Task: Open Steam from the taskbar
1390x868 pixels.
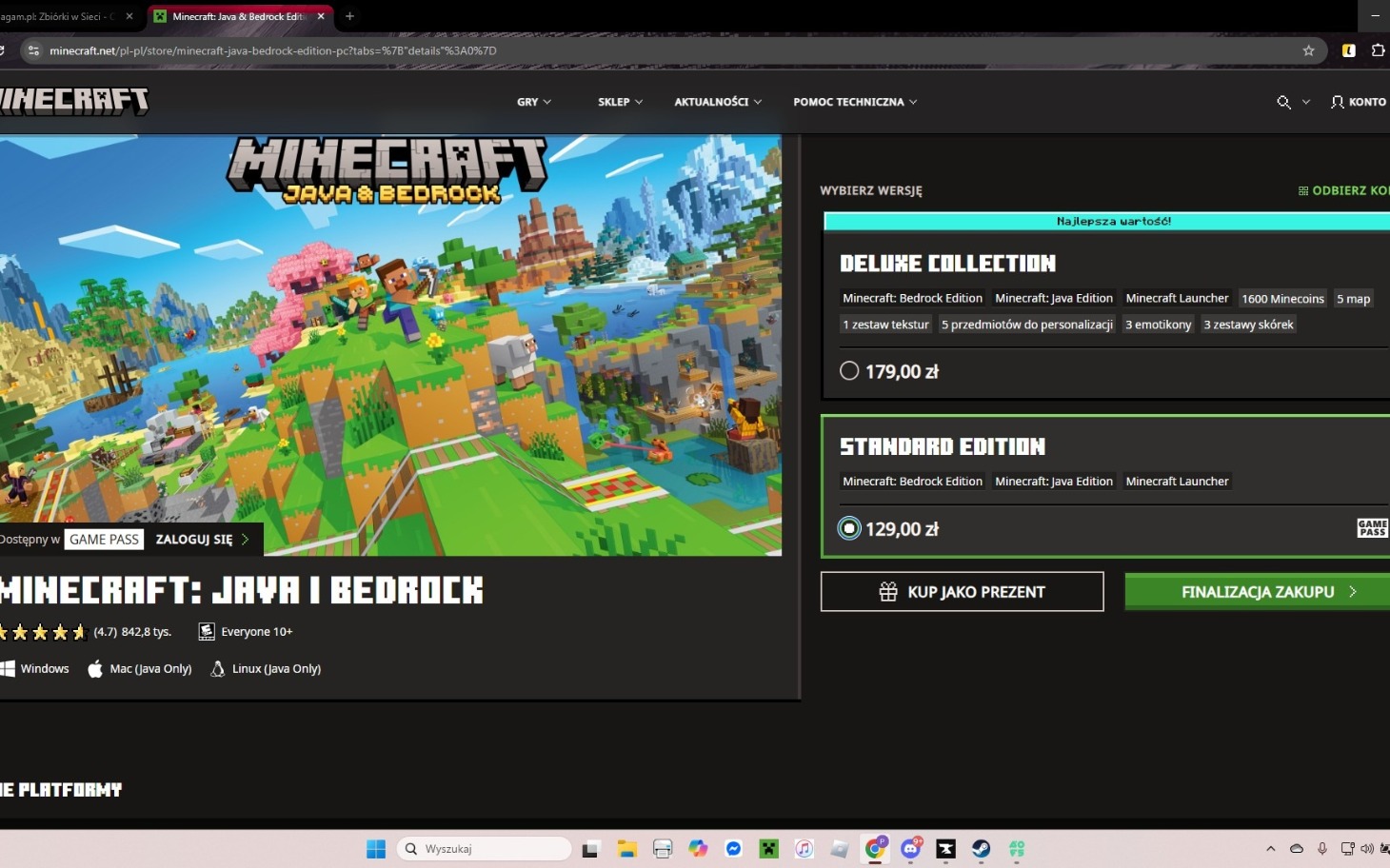Action: (x=981, y=849)
